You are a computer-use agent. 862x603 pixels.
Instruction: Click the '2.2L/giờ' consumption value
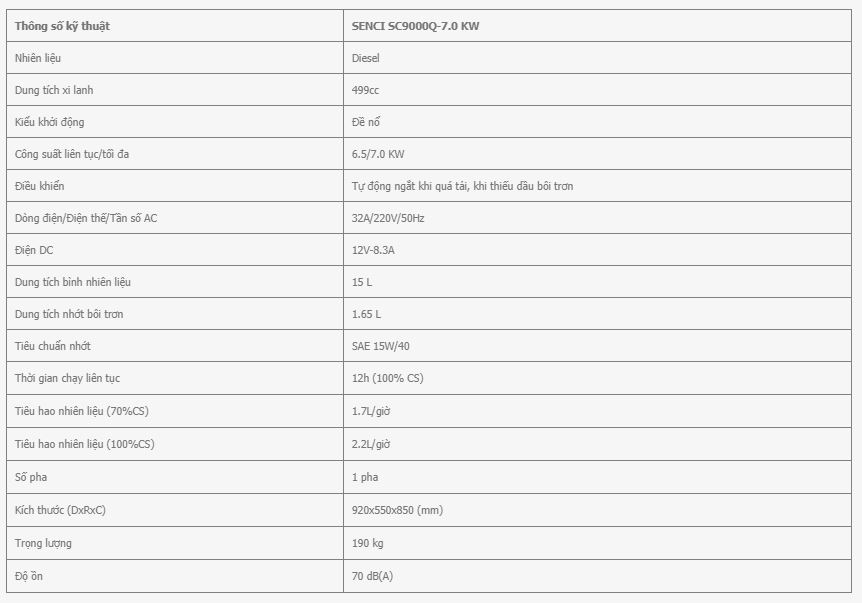point(371,444)
